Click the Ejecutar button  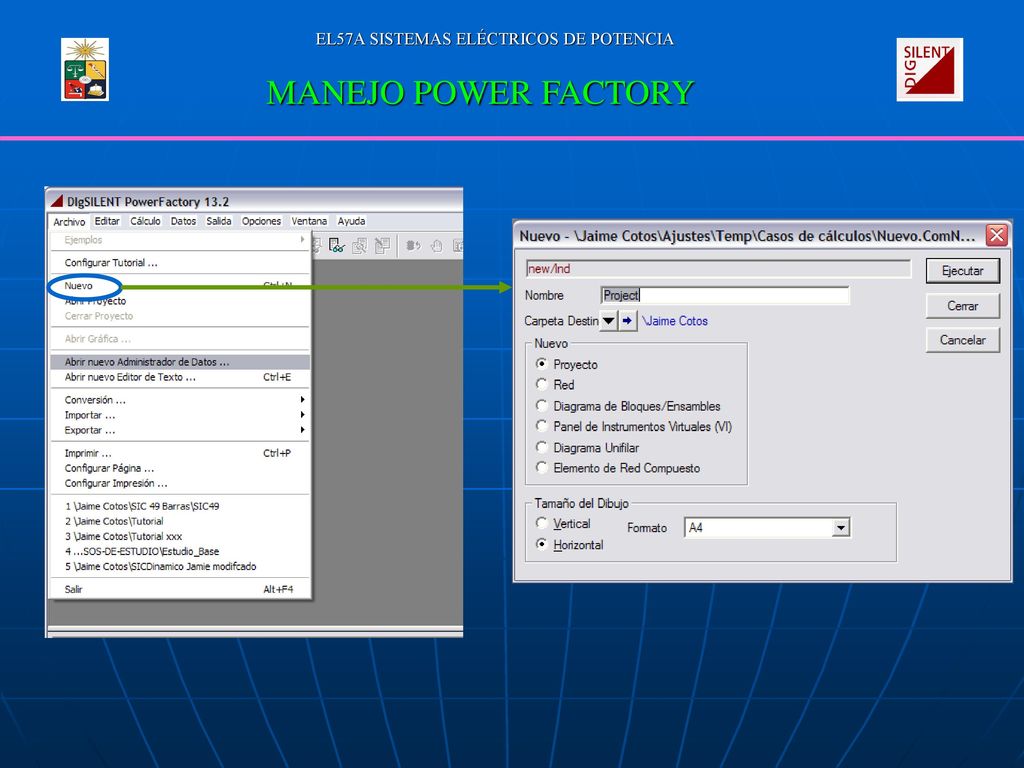tap(963, 270)
